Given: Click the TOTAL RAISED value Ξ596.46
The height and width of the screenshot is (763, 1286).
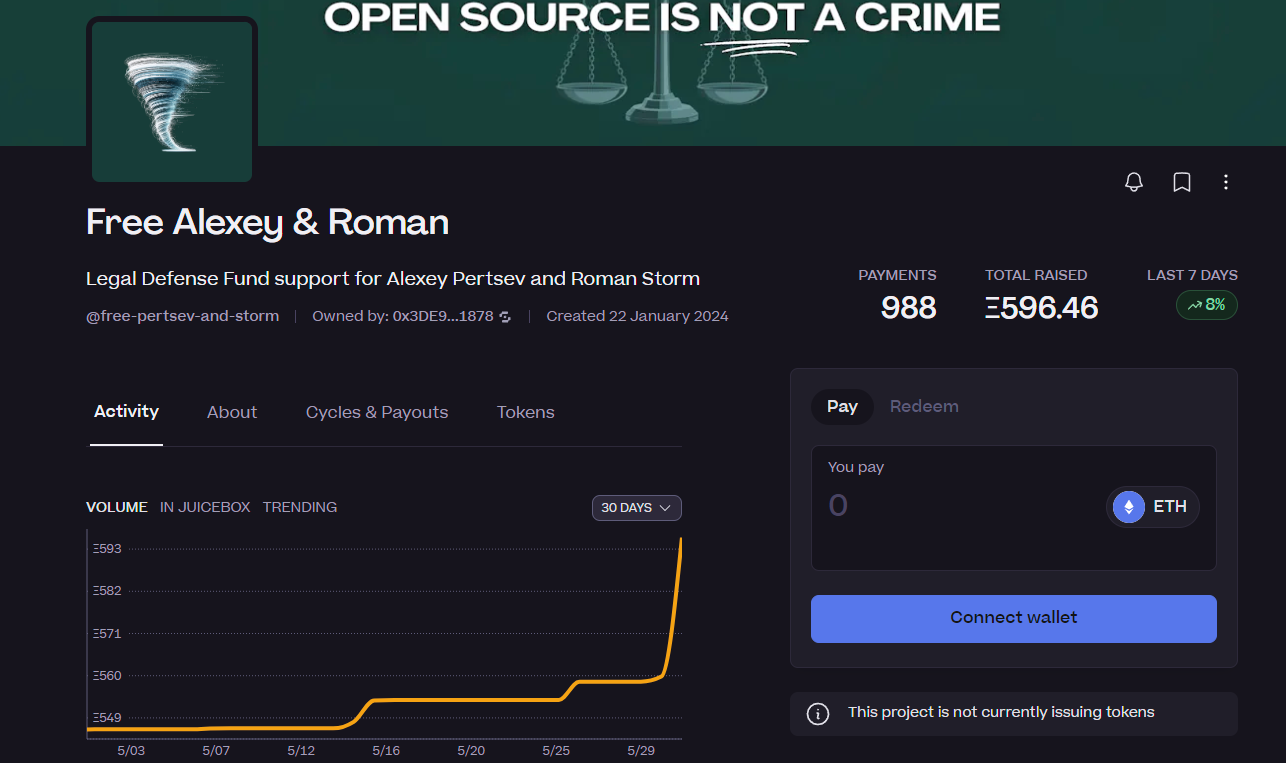Looking at the screenshot, I should click(1042, 308).
